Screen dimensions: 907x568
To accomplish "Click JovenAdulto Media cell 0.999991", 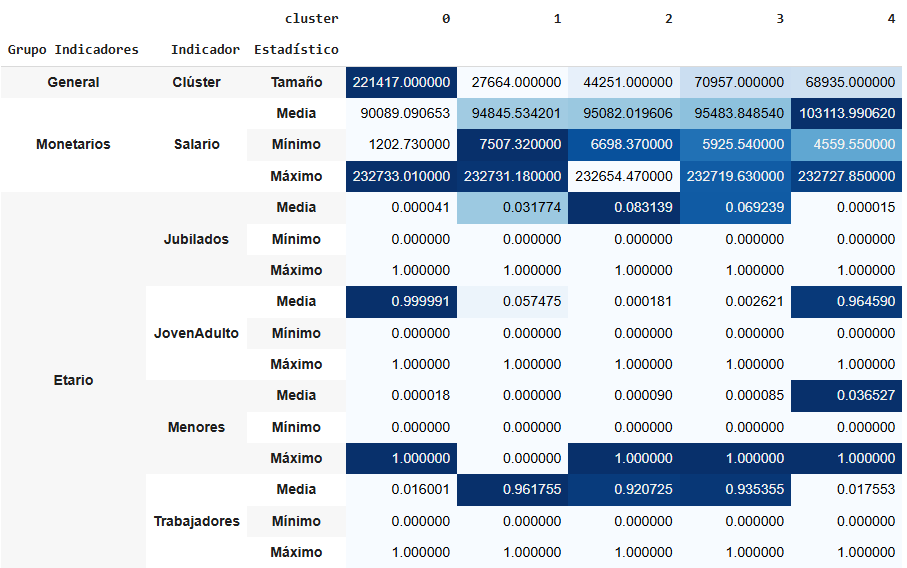I will pyautogui.click(x=401, y=301).
